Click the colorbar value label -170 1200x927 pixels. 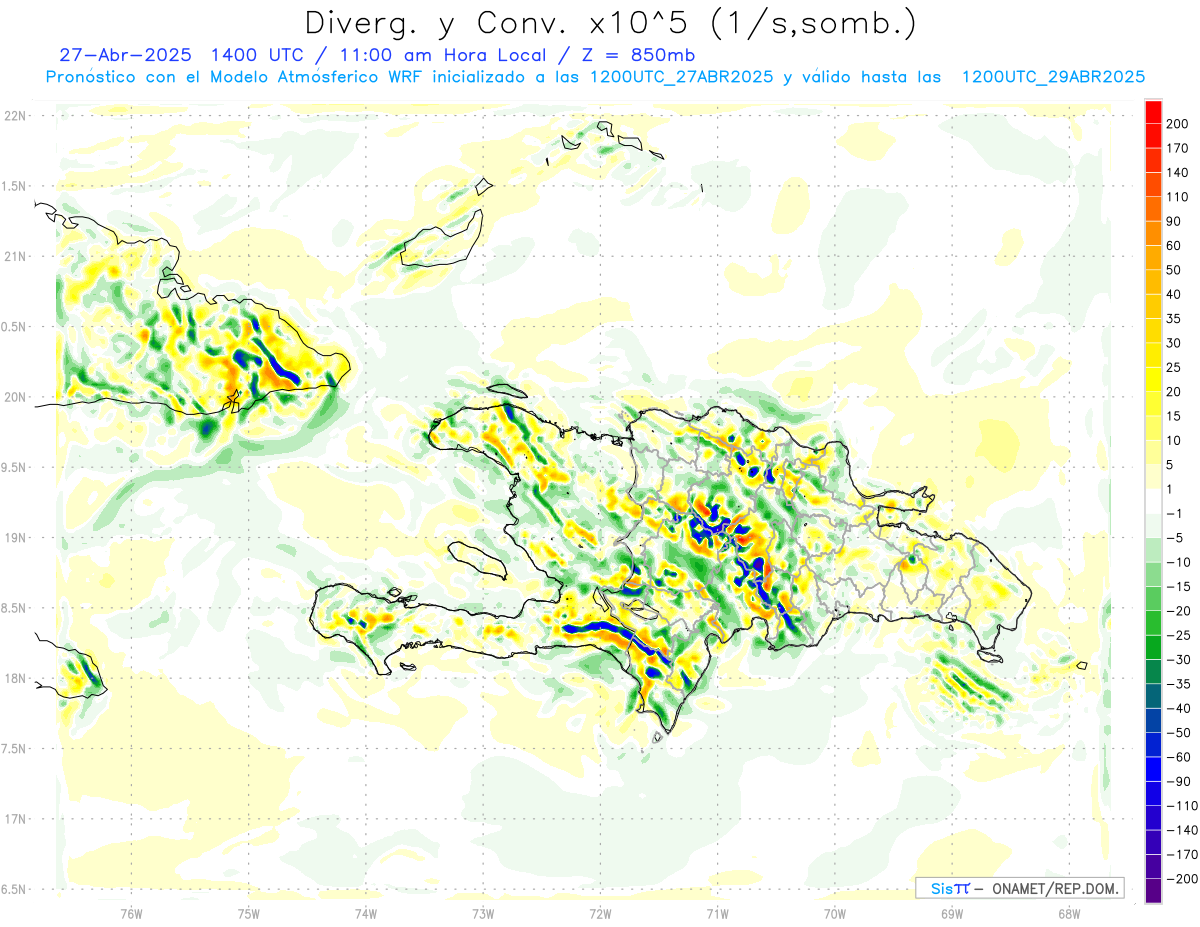point(1182,855)
